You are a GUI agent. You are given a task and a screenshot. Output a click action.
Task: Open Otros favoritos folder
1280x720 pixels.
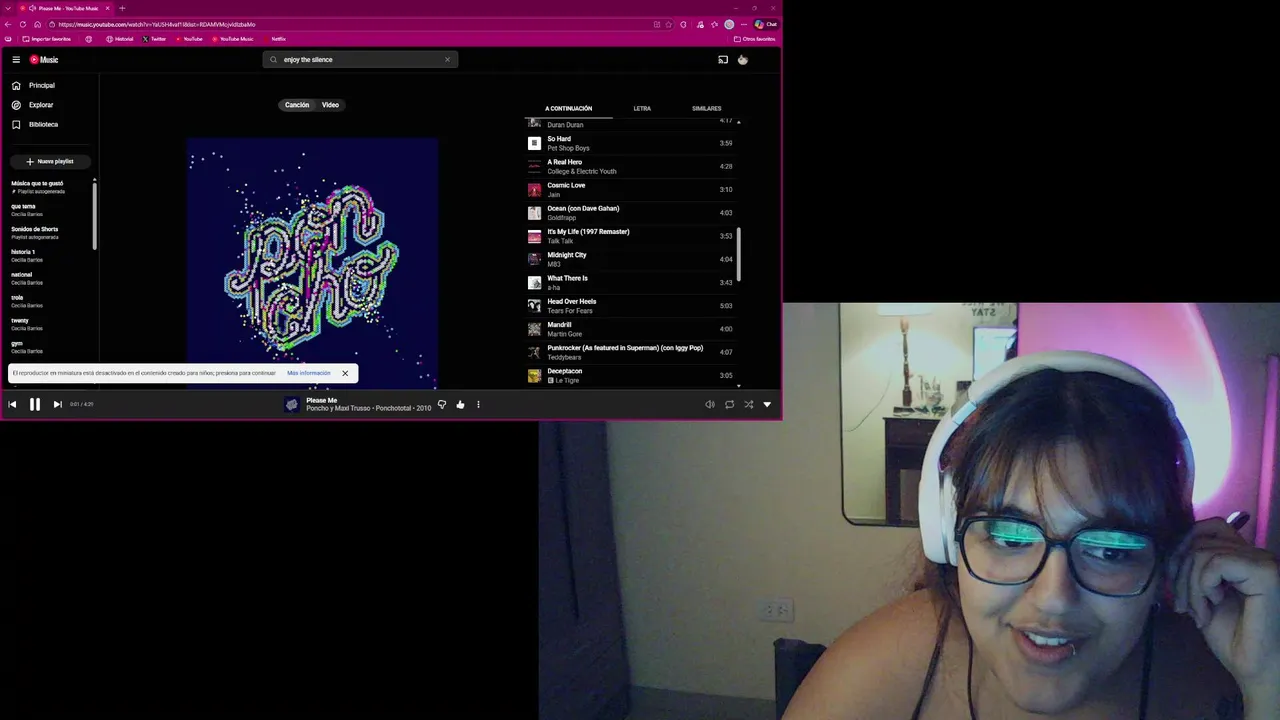(755, 39)
